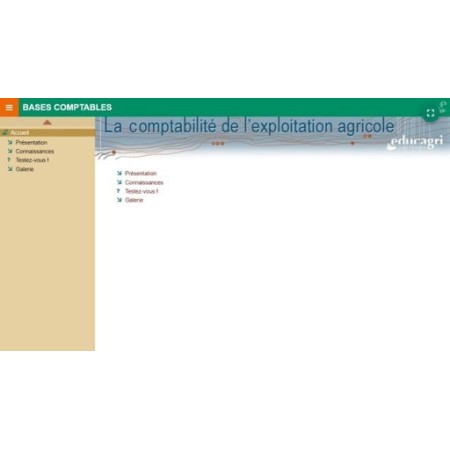The width and height of the screenshot is (450, 450).
Task: Click the BASES COMPTABLES title
Action: tap(67, 107)
